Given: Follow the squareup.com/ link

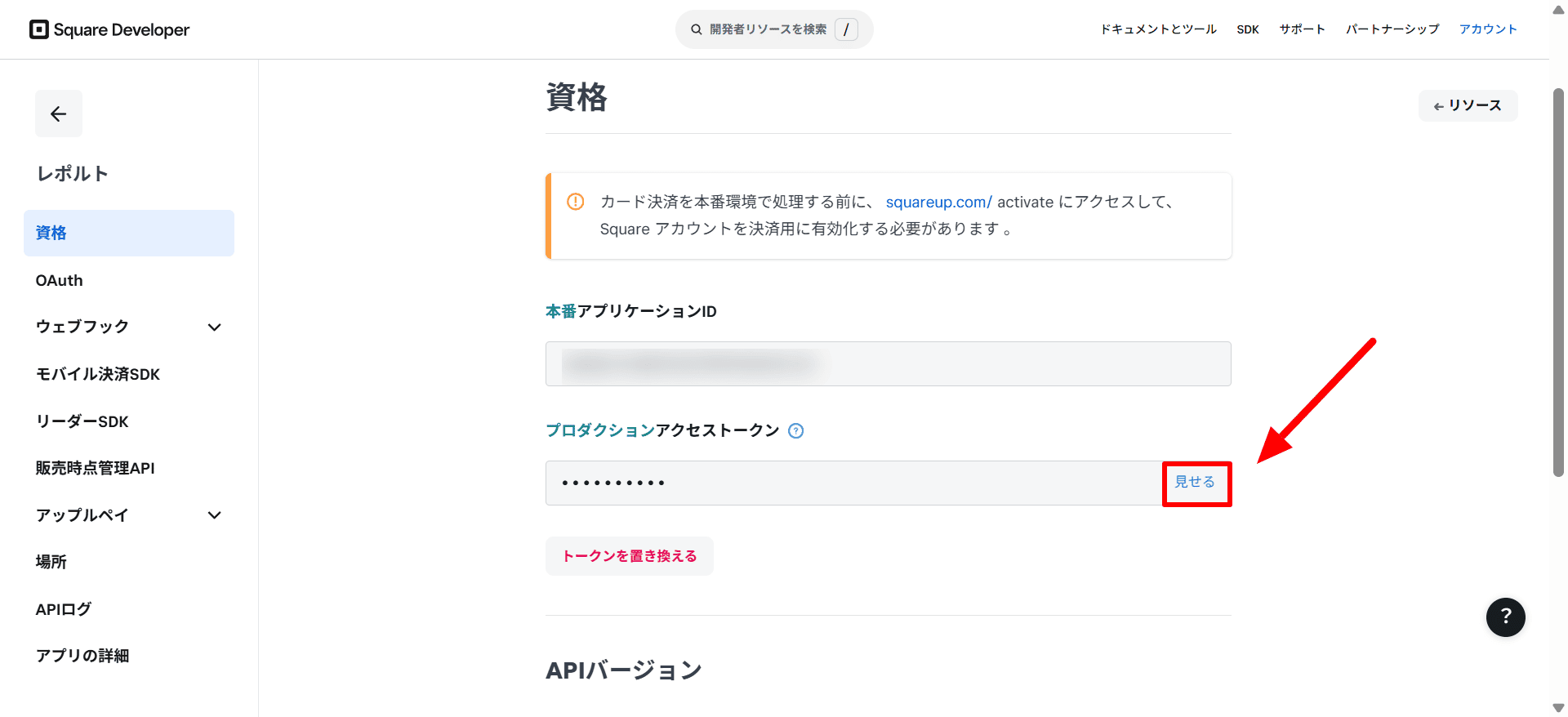Looking at the screenshot, I should (x=939, y=202).
